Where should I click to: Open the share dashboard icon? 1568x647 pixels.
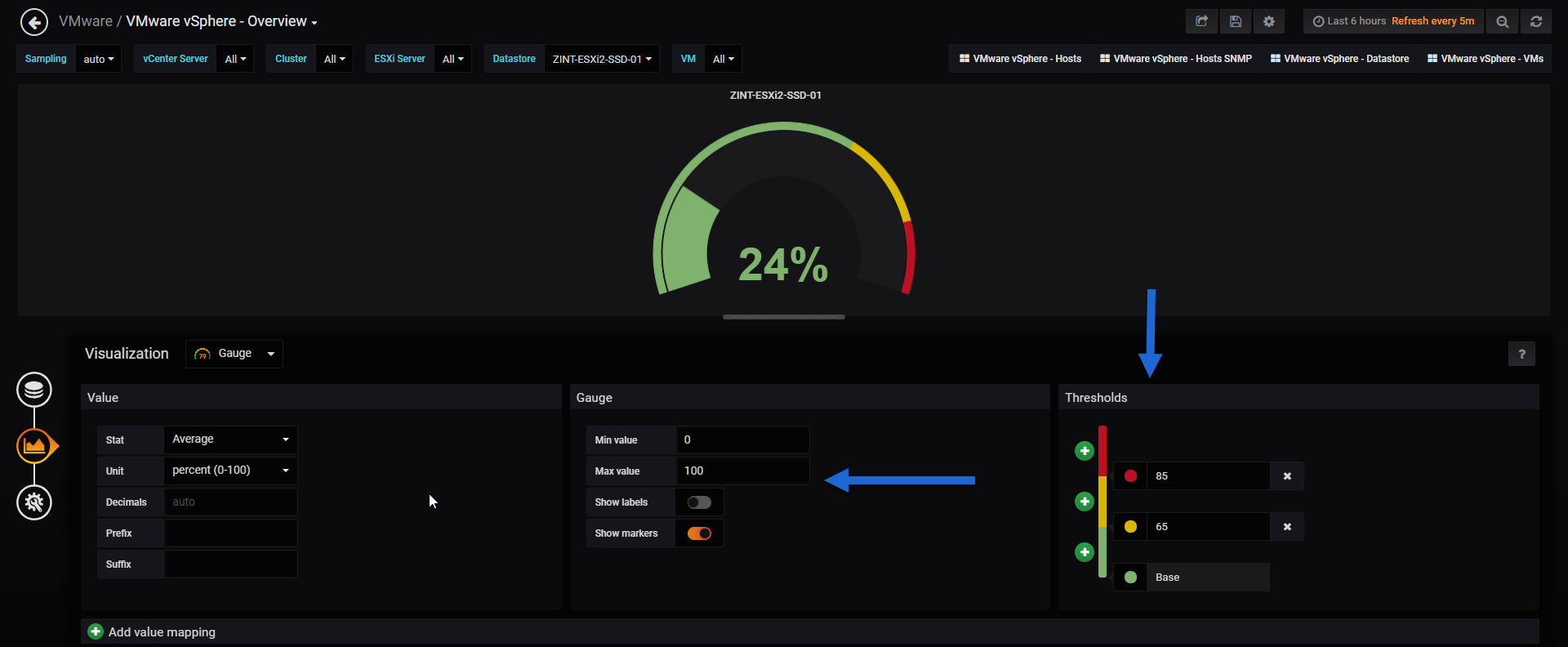pos(1201,21)
